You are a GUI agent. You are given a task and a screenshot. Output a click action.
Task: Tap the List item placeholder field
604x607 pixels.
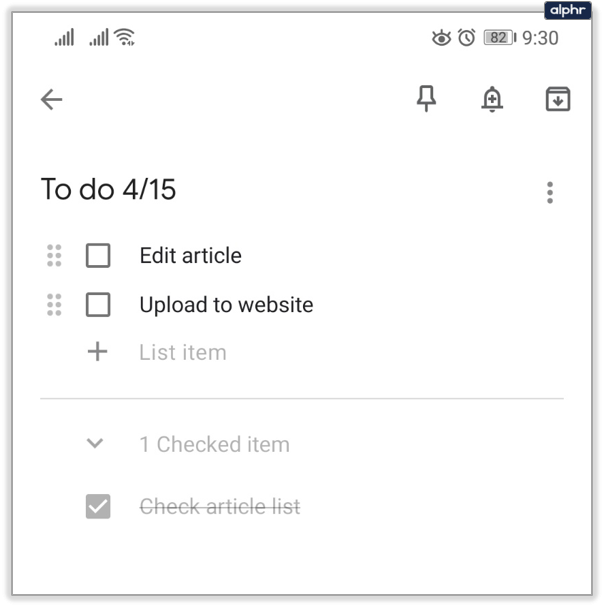point(183,352)
